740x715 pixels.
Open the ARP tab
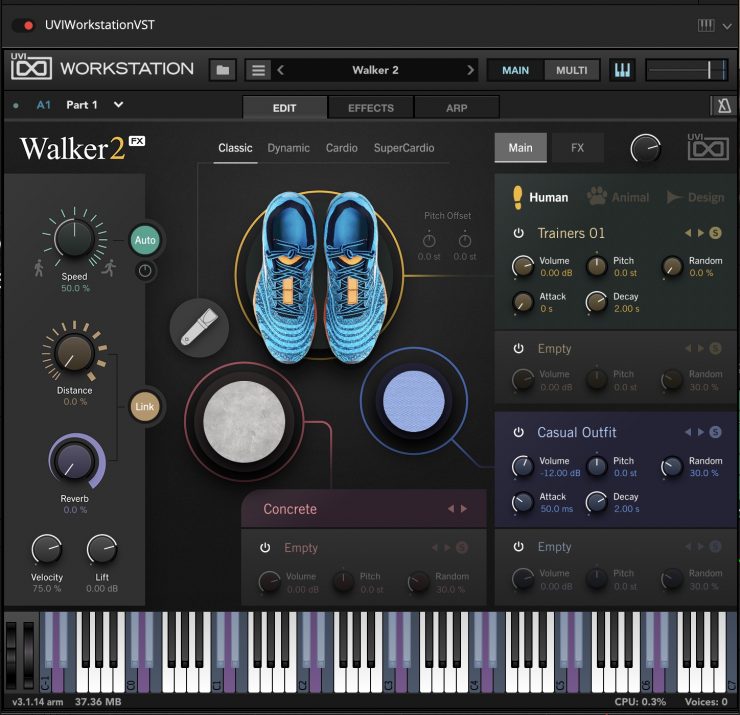(x=456, y=107)
